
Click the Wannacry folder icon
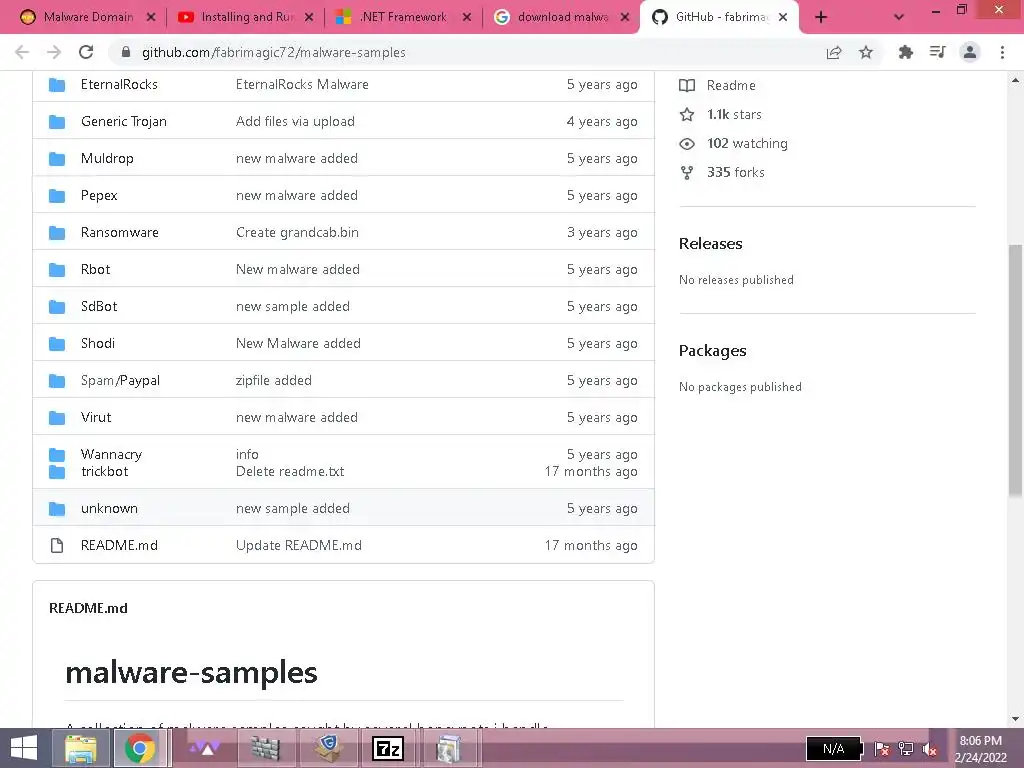coord(57,455)
